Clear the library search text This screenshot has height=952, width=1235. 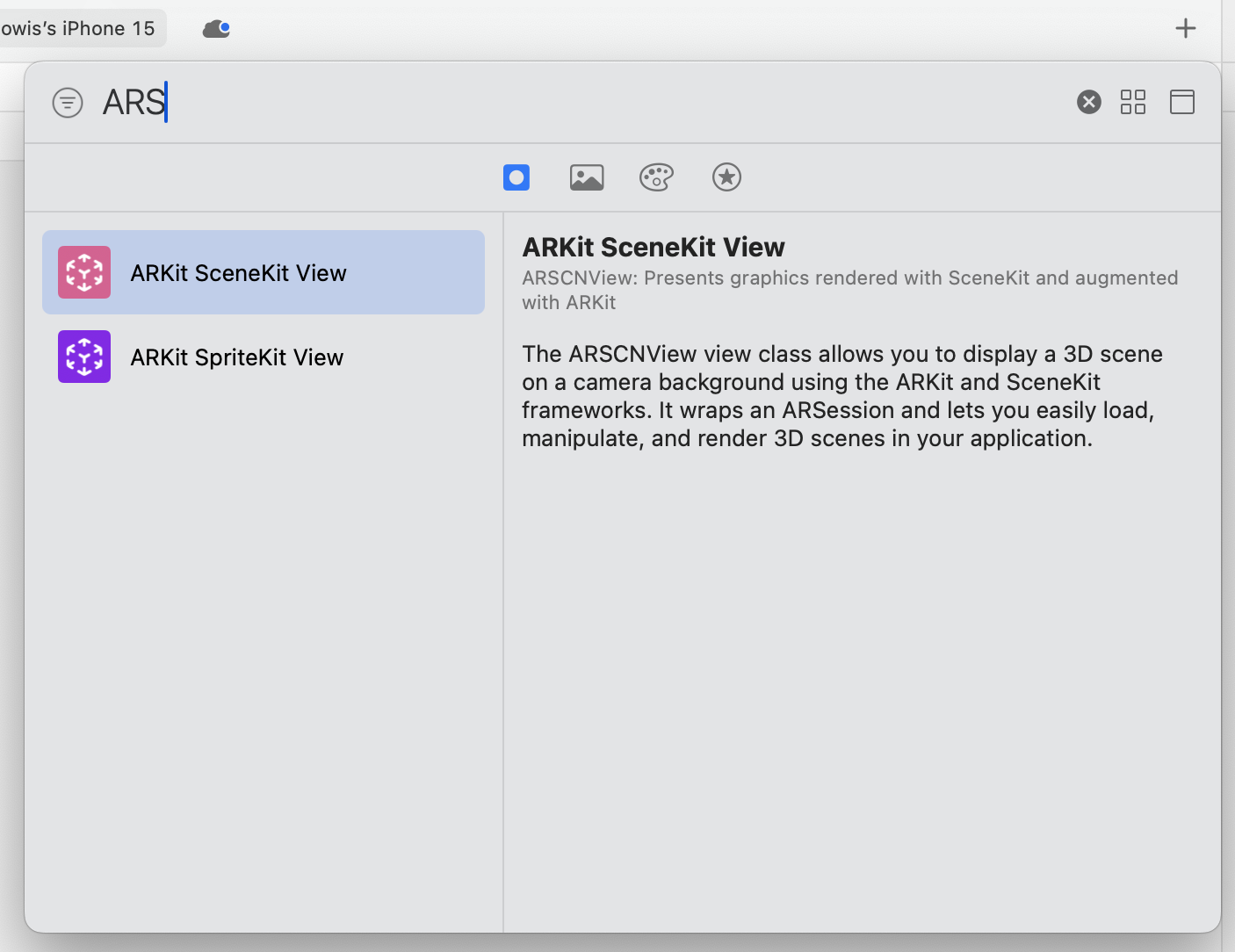coord(1089,102)
